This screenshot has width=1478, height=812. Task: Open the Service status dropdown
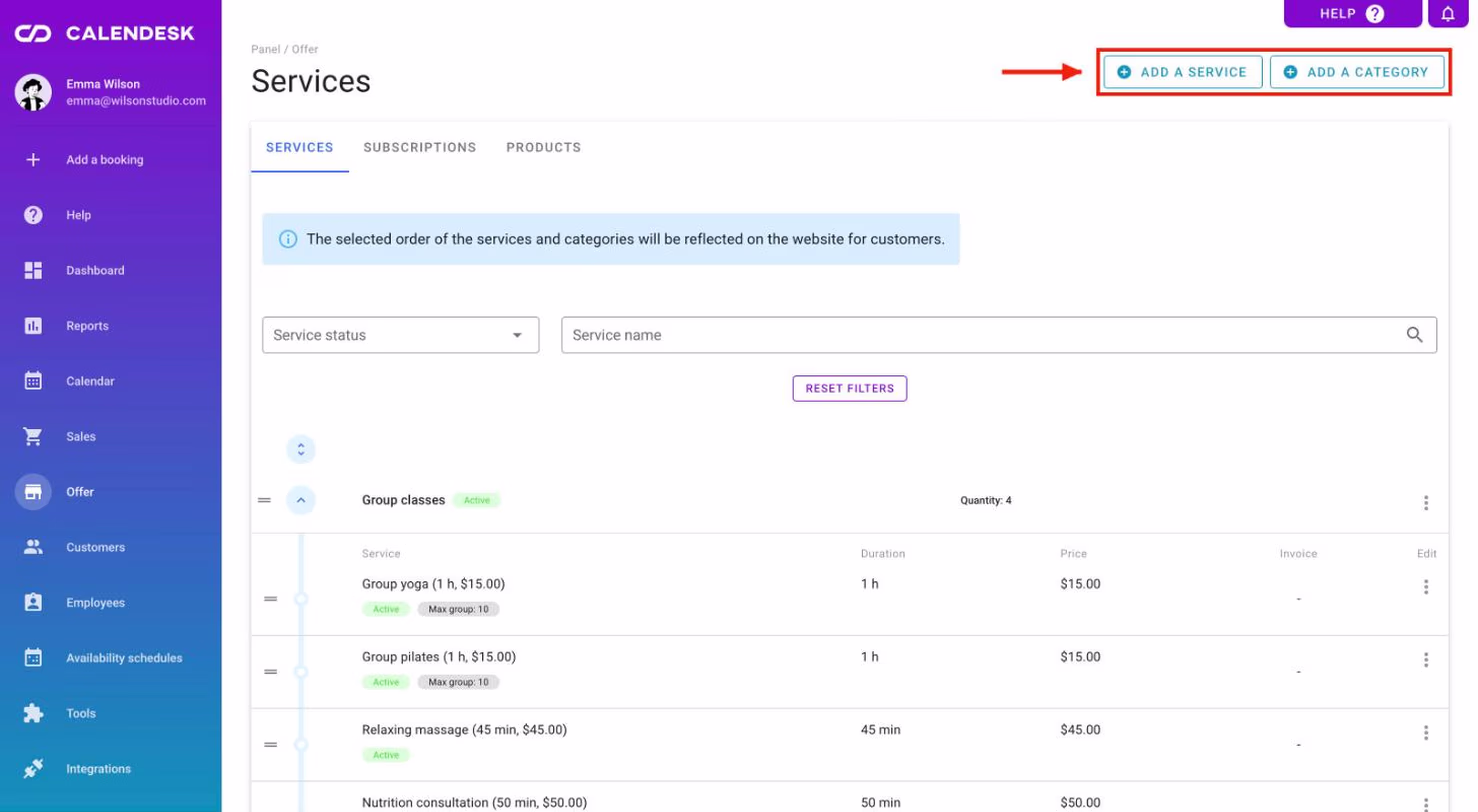click(400, 335)
